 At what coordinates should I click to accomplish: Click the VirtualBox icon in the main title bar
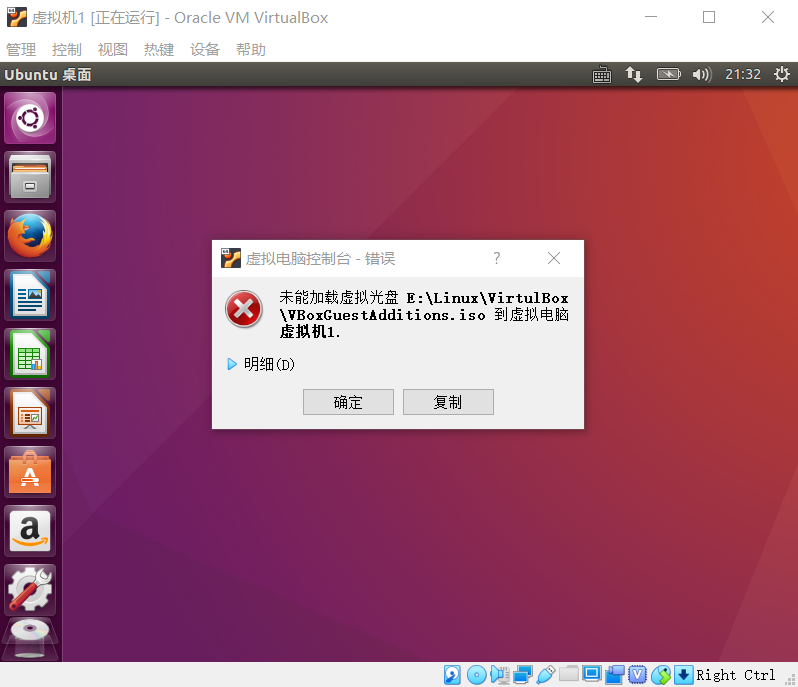[17, 17]
